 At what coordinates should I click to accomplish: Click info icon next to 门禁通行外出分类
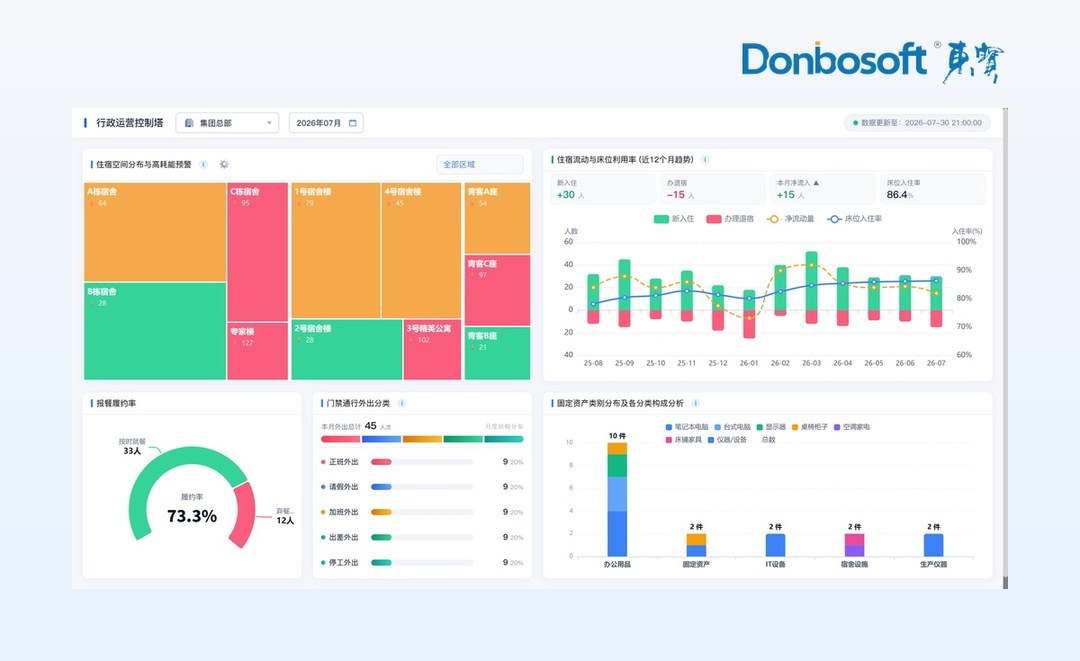pyautogui.click(x=402, y=403)
